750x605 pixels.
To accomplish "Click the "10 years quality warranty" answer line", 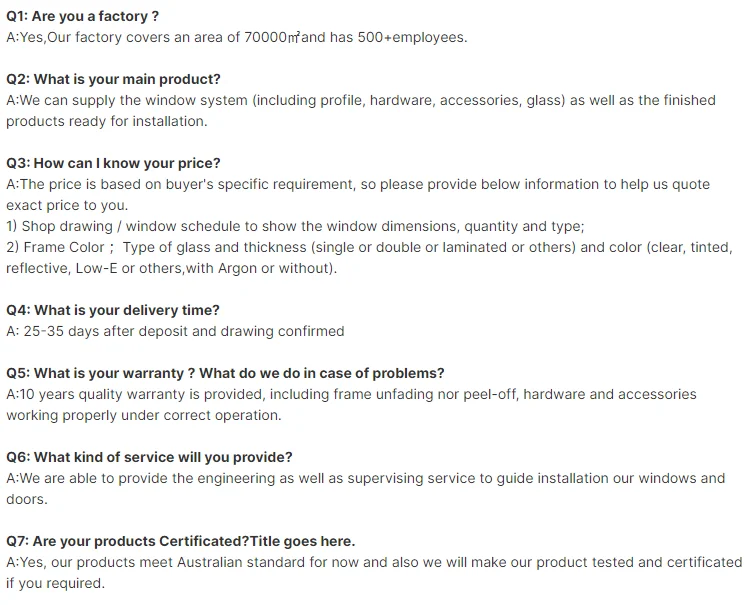I will click(x=351, y=394).
